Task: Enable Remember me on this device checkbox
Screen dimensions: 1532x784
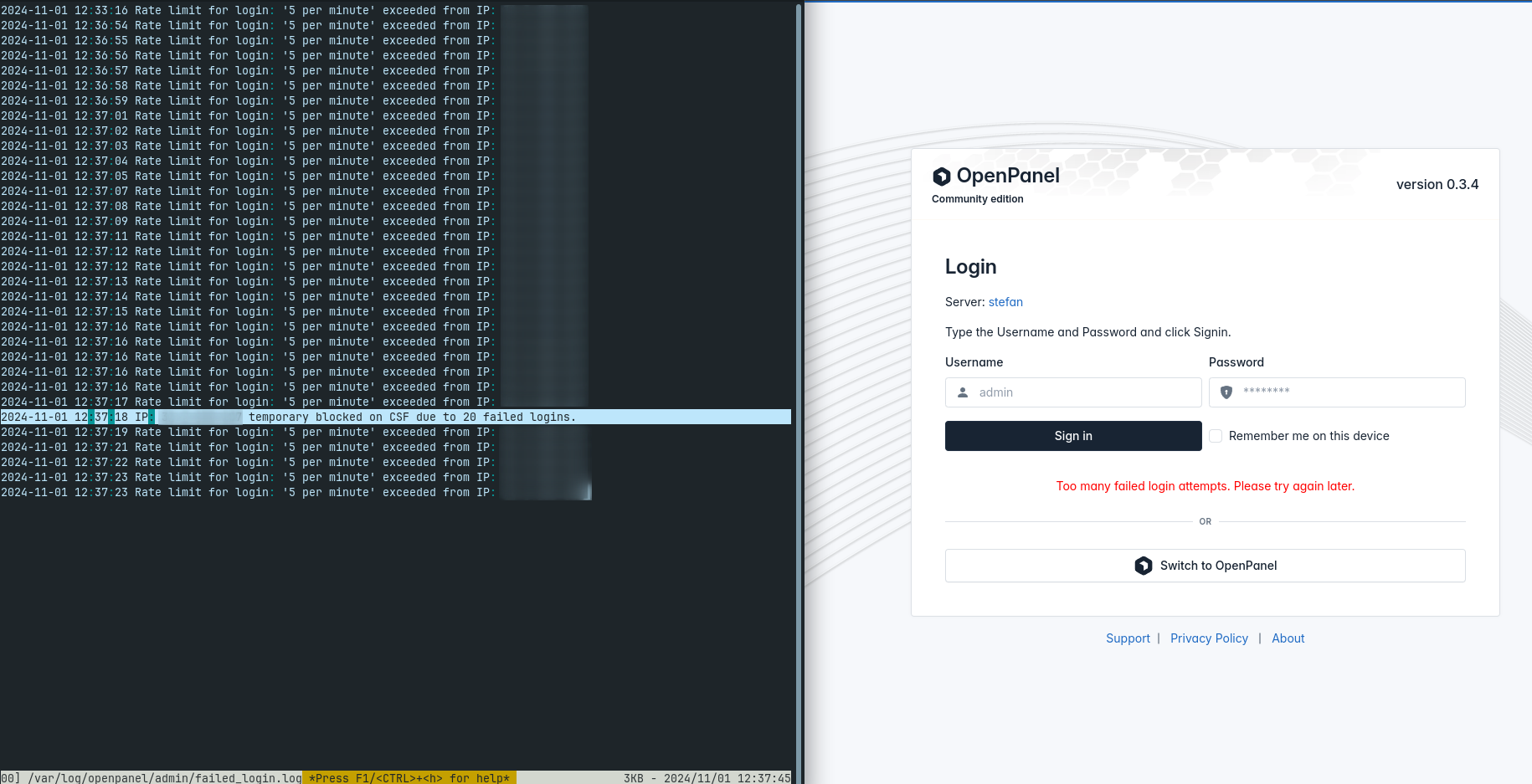Action: 1216,436
